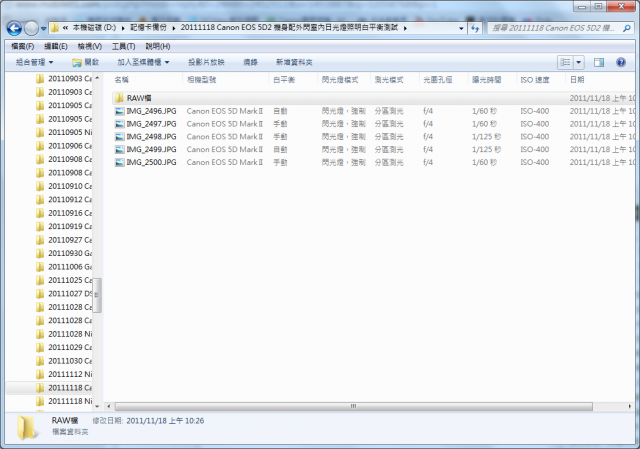640x449 pixels.
Task: Sort by the 相機型號 column header
Action: tap(201, 80)
